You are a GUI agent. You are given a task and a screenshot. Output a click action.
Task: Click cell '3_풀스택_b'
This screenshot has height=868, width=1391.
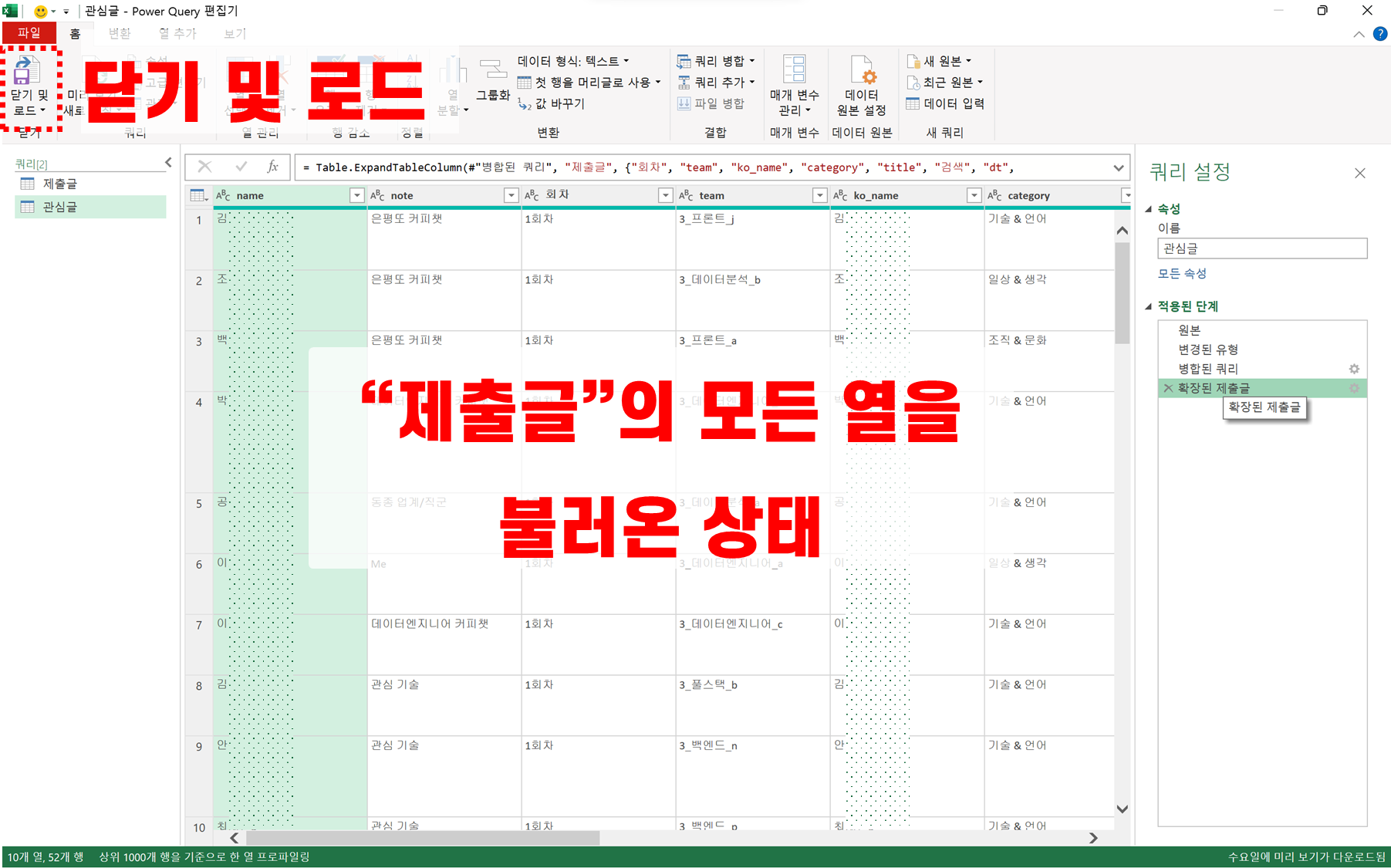coord(752,705)
